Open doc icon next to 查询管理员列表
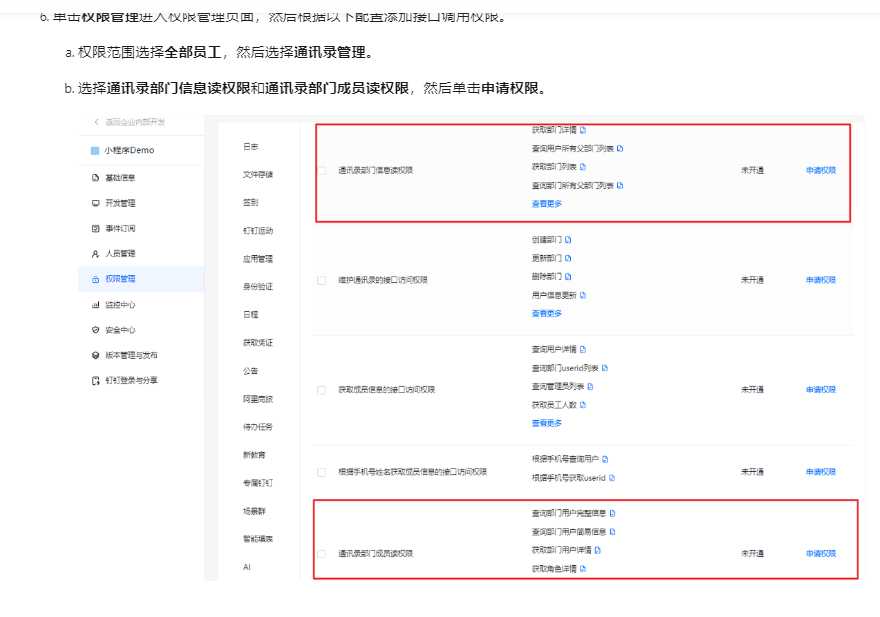This screenshot has height=617, width=880. point(590,386)
